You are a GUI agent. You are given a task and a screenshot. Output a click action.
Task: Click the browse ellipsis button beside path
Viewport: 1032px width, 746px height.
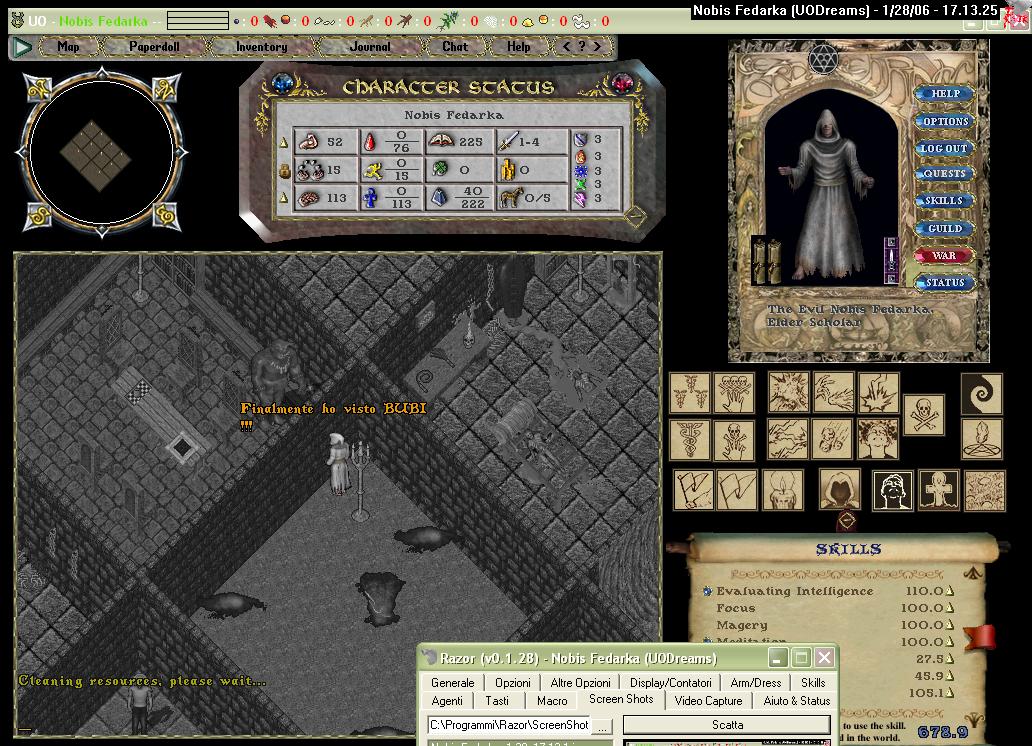click(602, 726)
